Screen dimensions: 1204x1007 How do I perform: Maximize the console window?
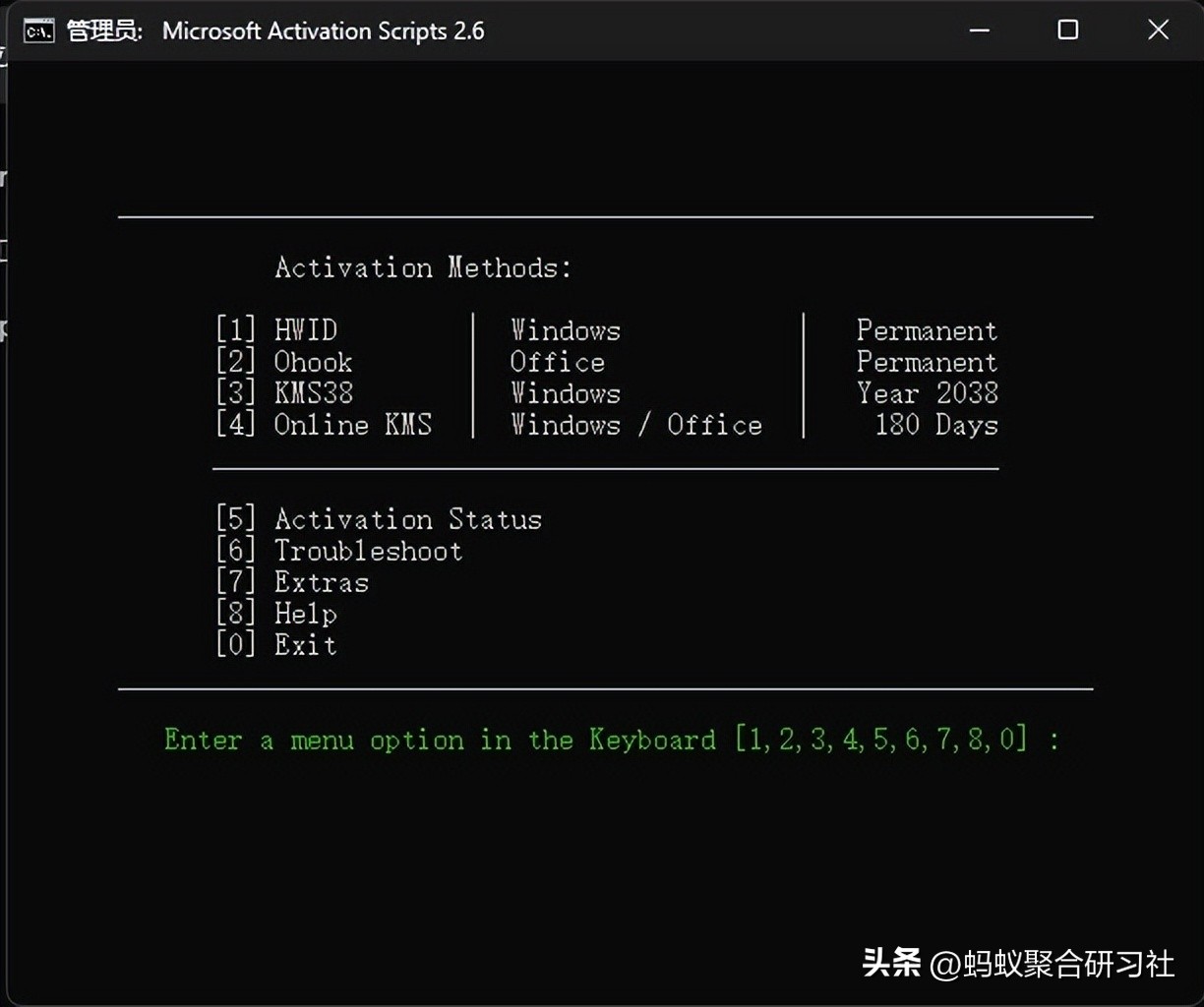(1068, 30)
